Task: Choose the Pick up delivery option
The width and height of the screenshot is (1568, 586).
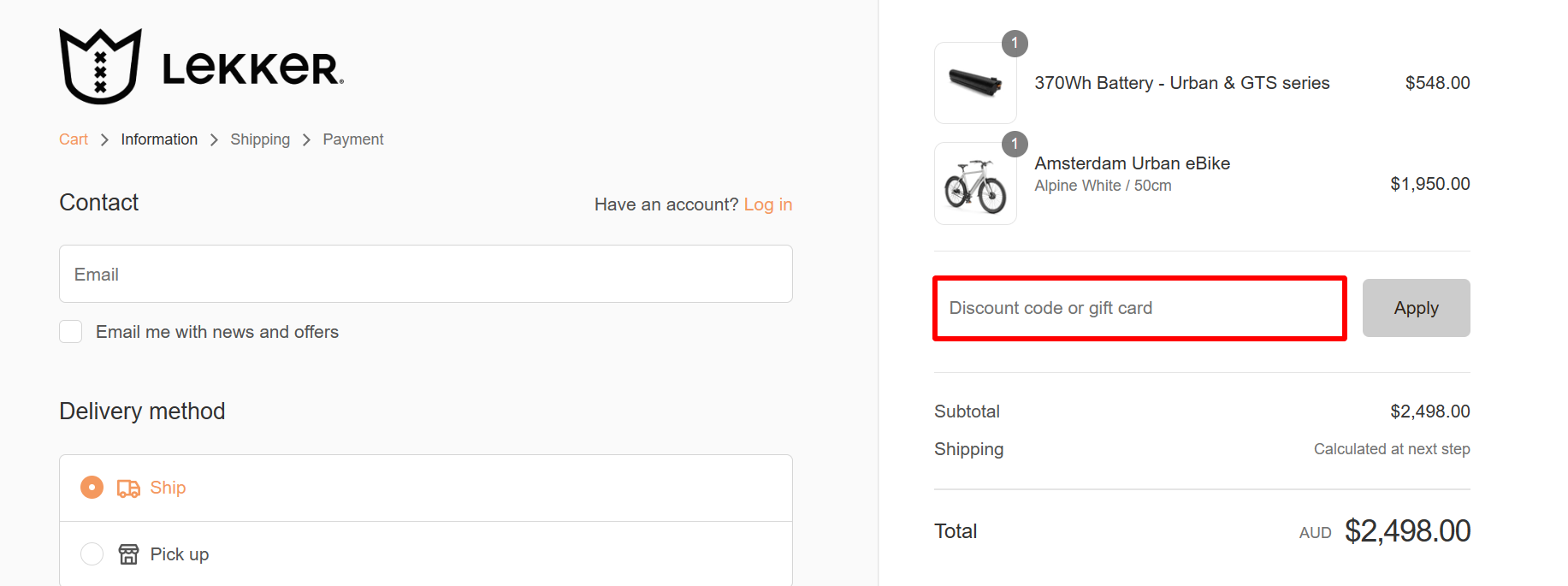Action: click(92, 553)
